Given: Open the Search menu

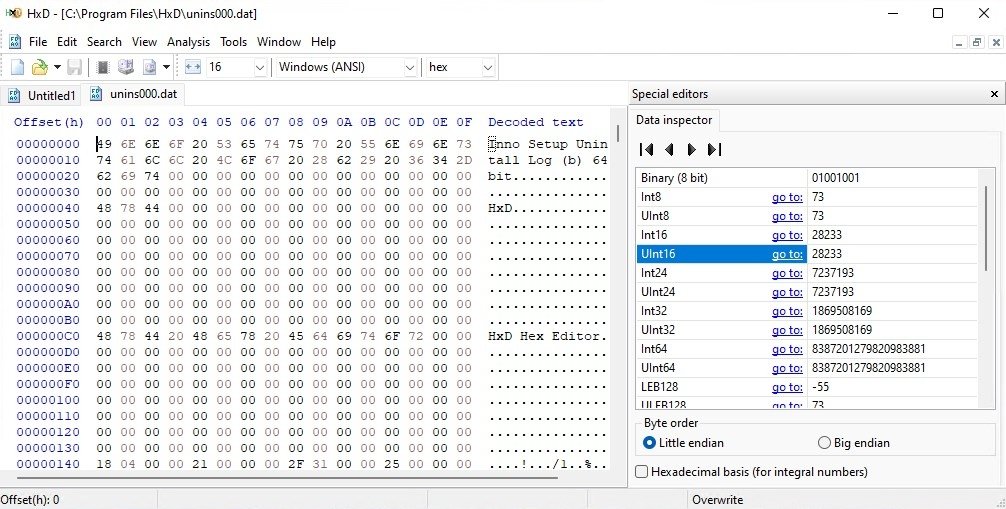Looking at the screenshot, I should click(104, 42).
